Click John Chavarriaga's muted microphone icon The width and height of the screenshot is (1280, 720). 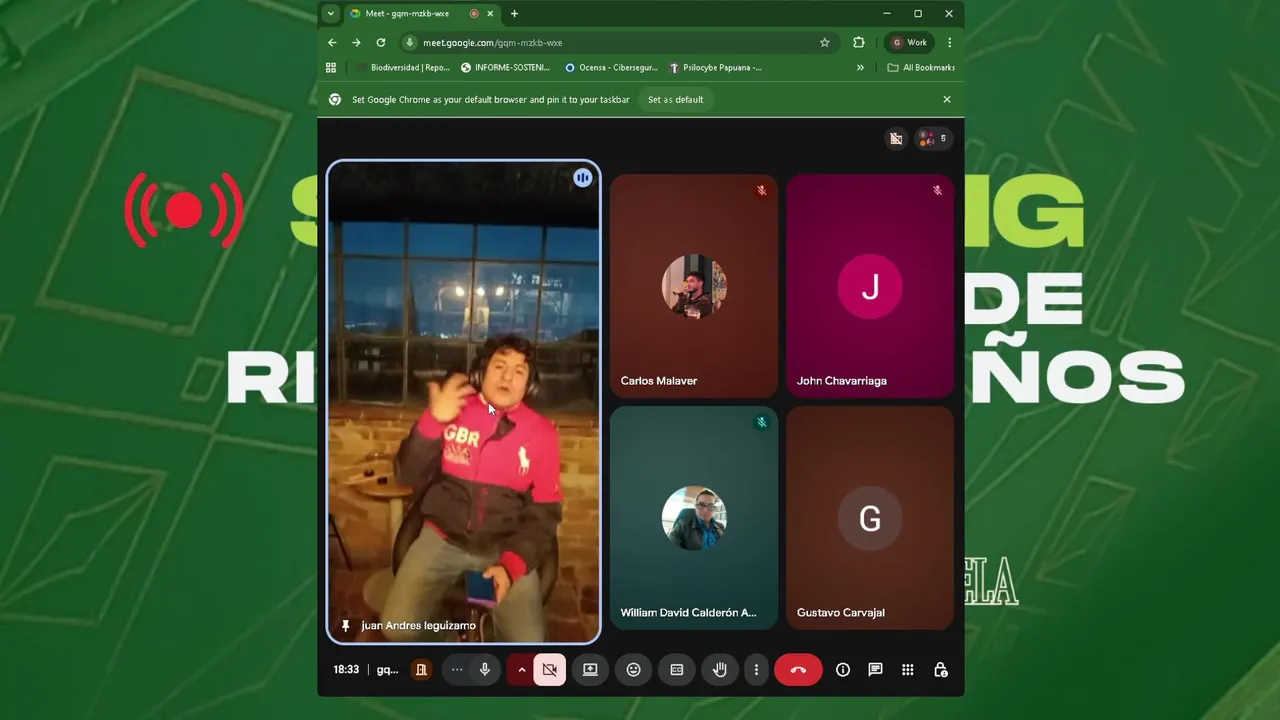point(937,190)
